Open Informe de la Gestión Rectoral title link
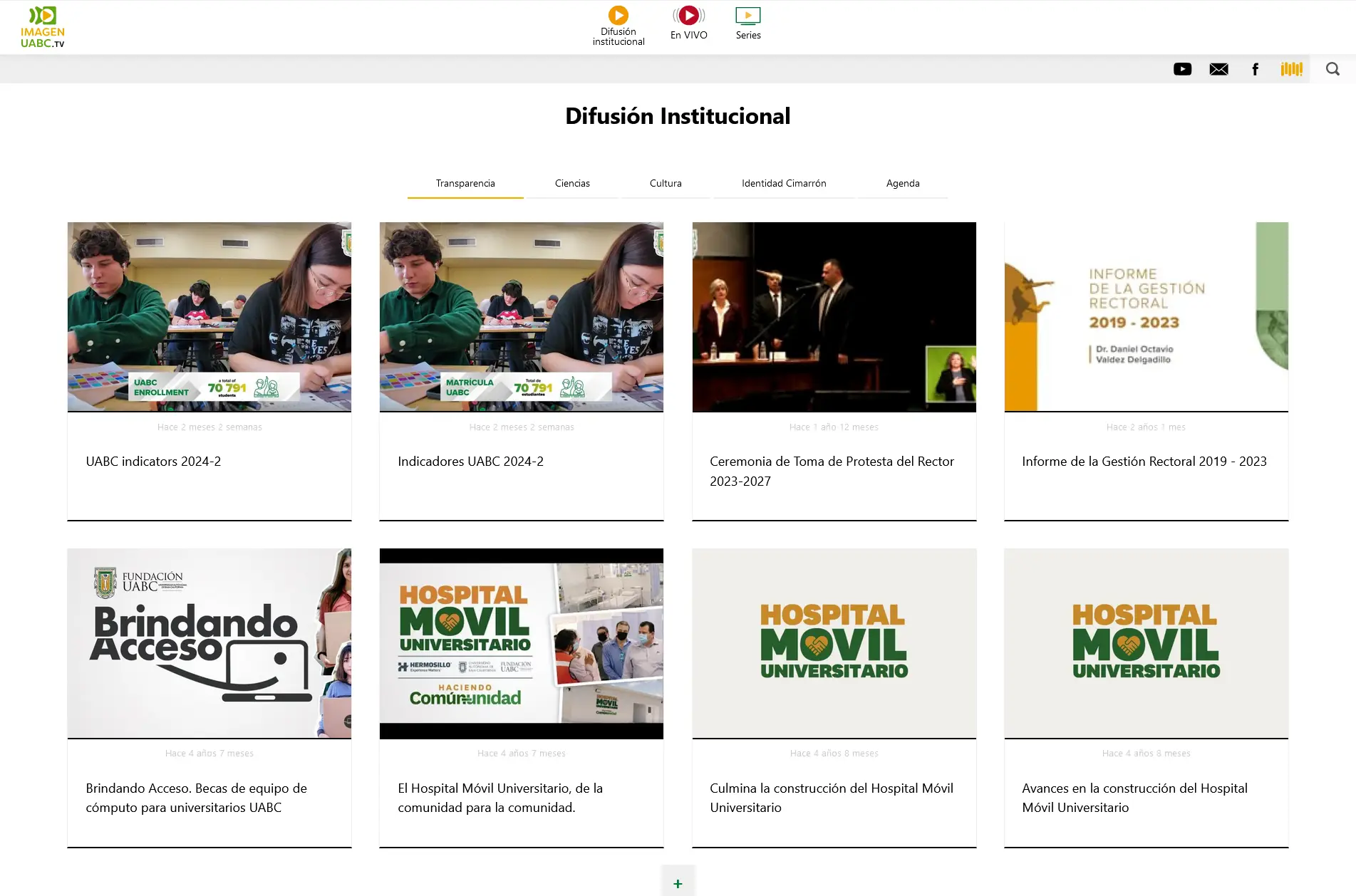 coord(1144,462)
